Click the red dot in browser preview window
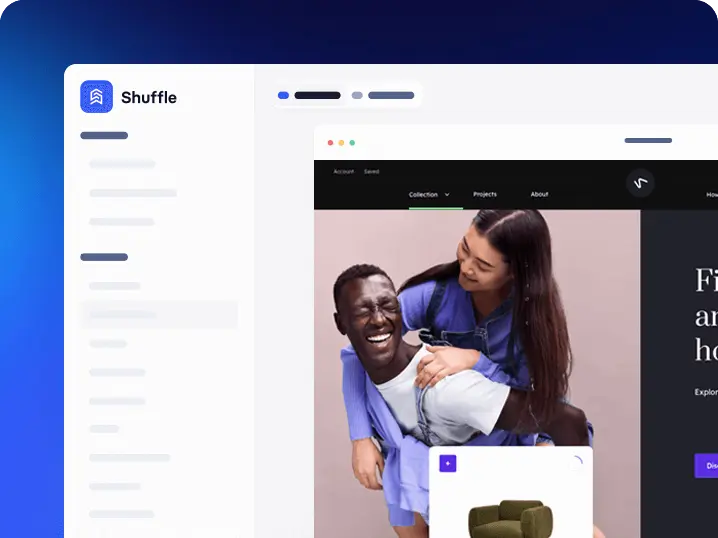This screenshot has height=538, width=718. pos(330,142)
